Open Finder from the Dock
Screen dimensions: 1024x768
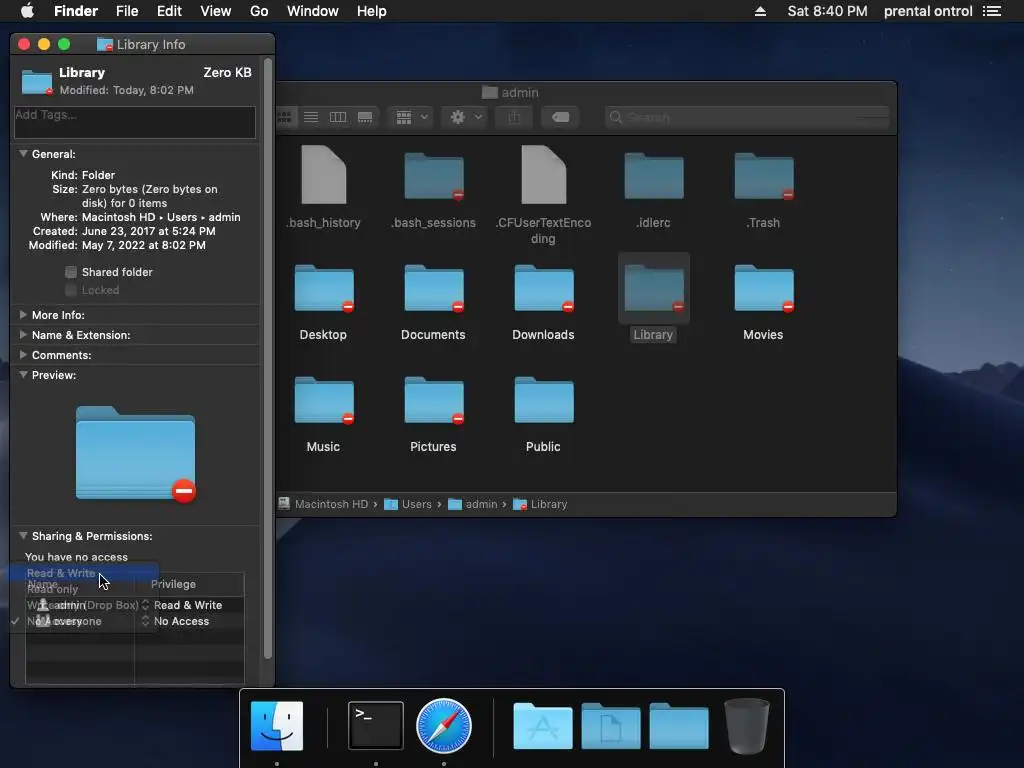click(x=277, y=726)
